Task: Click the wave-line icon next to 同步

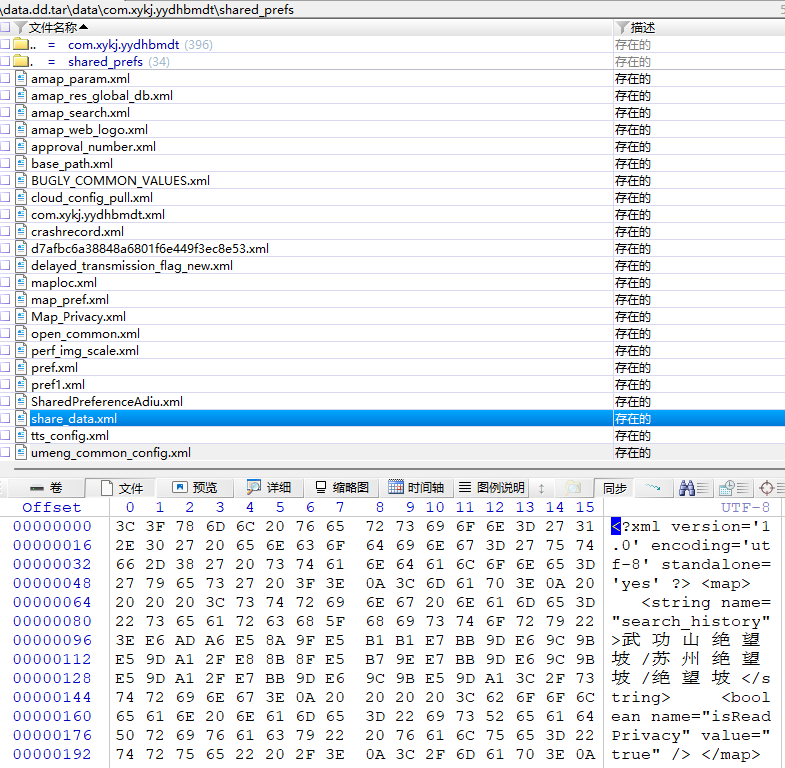Action: point(653,488)
